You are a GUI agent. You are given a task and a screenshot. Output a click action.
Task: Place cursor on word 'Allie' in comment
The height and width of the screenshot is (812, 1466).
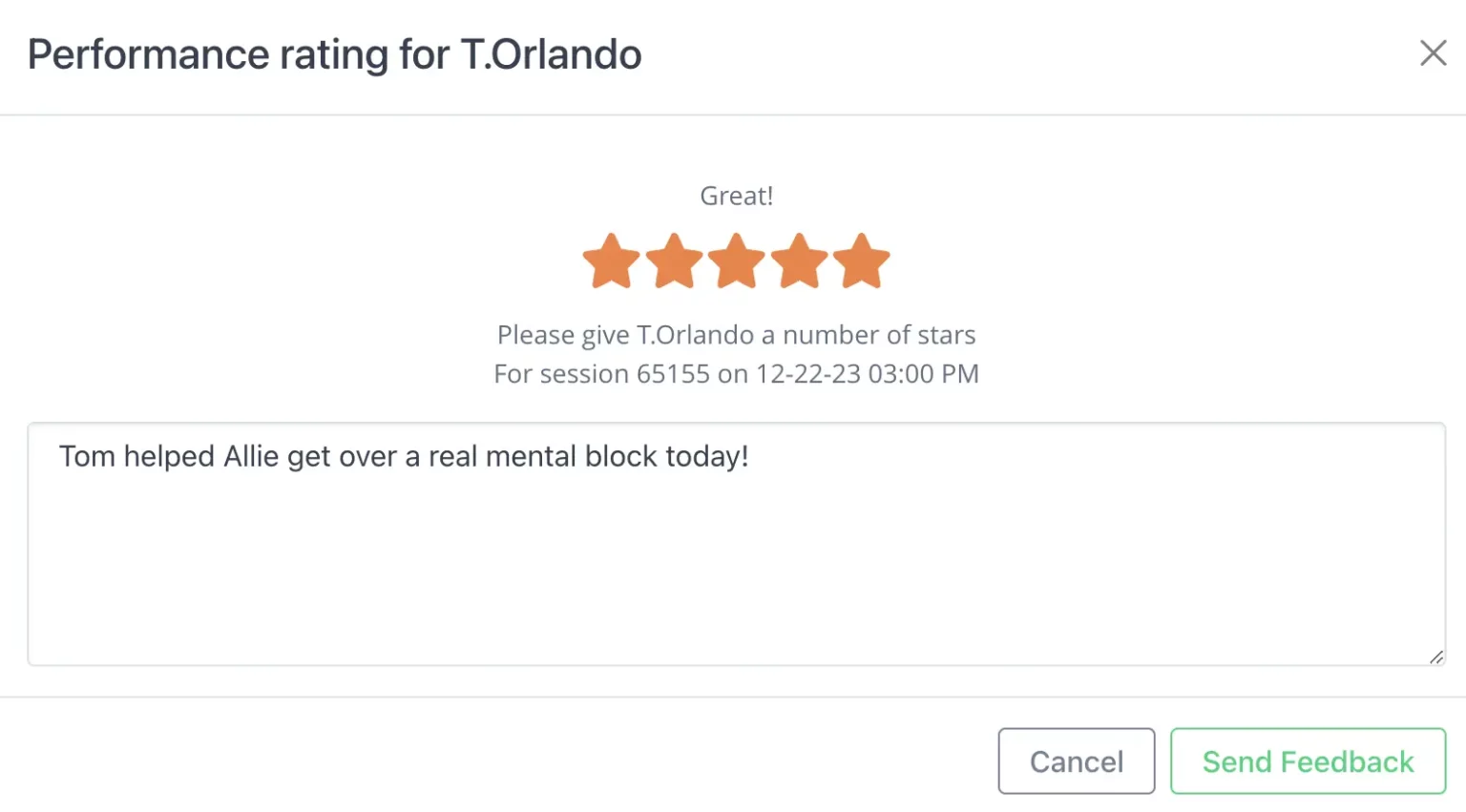pos(251,457)
